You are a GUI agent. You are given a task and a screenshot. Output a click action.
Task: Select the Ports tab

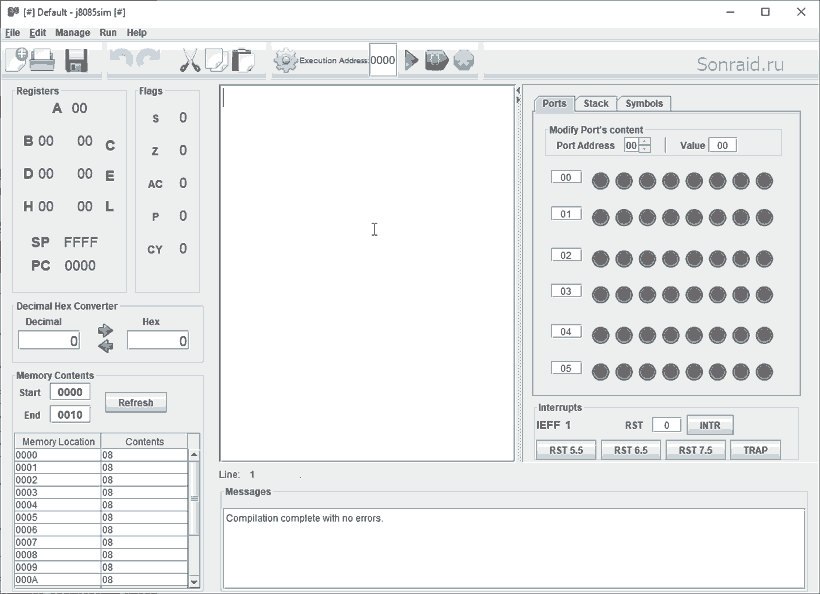(x=554, y=104)
